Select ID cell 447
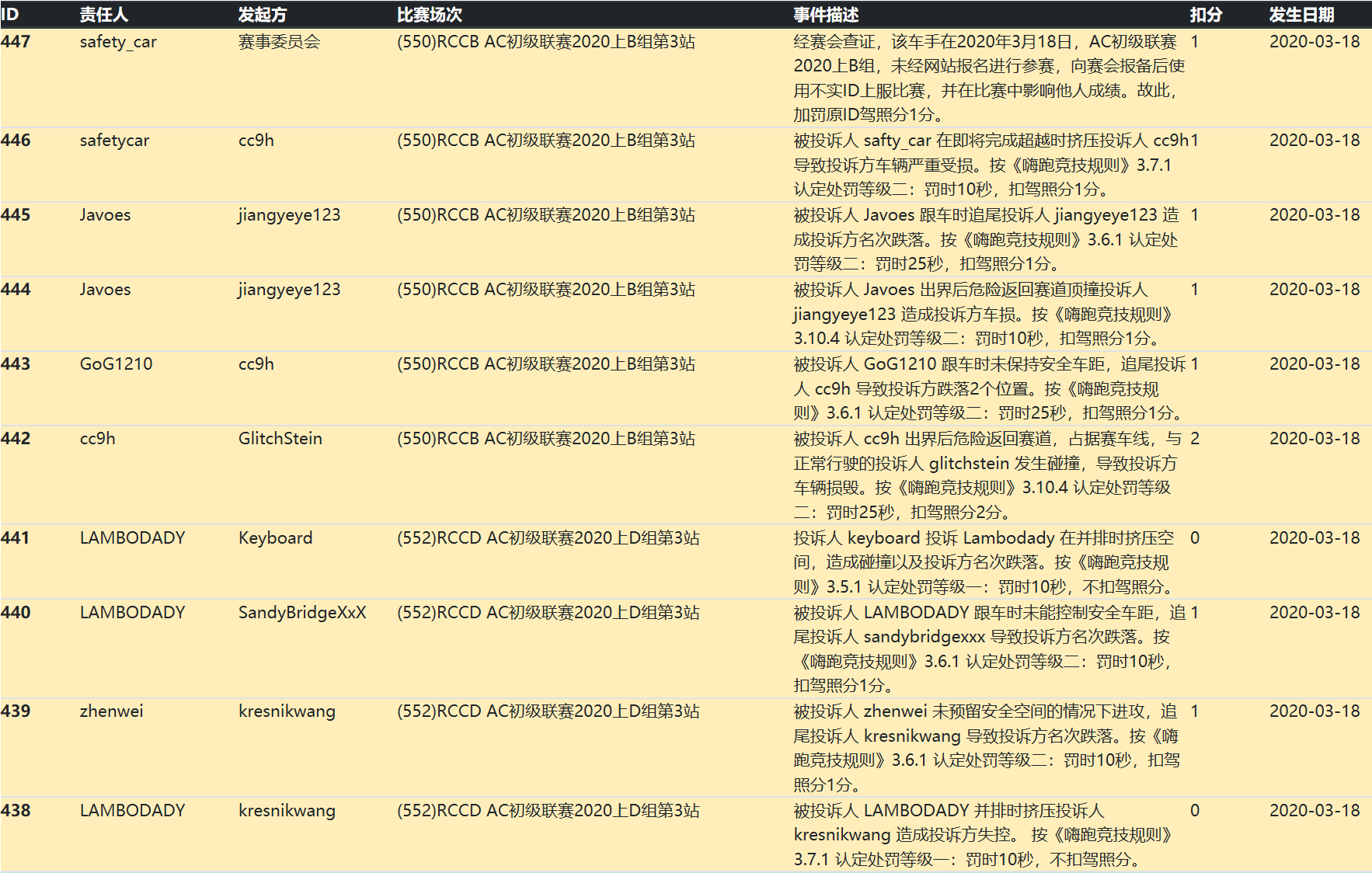Viewport: 1372px width, 873px height. click(x=16, y=42)
